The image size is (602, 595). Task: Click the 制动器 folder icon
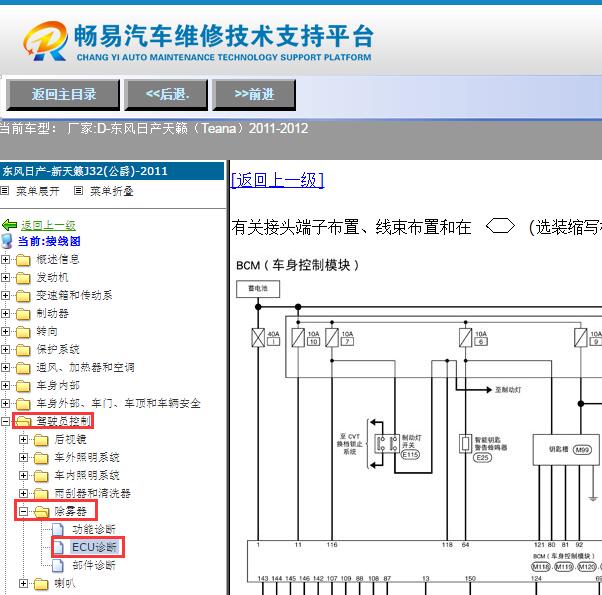(23, 314)
